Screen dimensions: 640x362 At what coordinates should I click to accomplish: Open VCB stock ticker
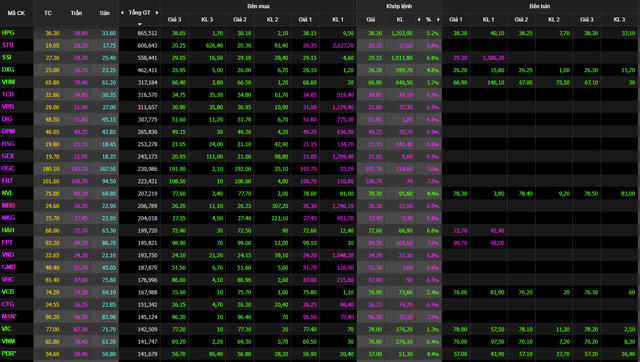(8, 292)
